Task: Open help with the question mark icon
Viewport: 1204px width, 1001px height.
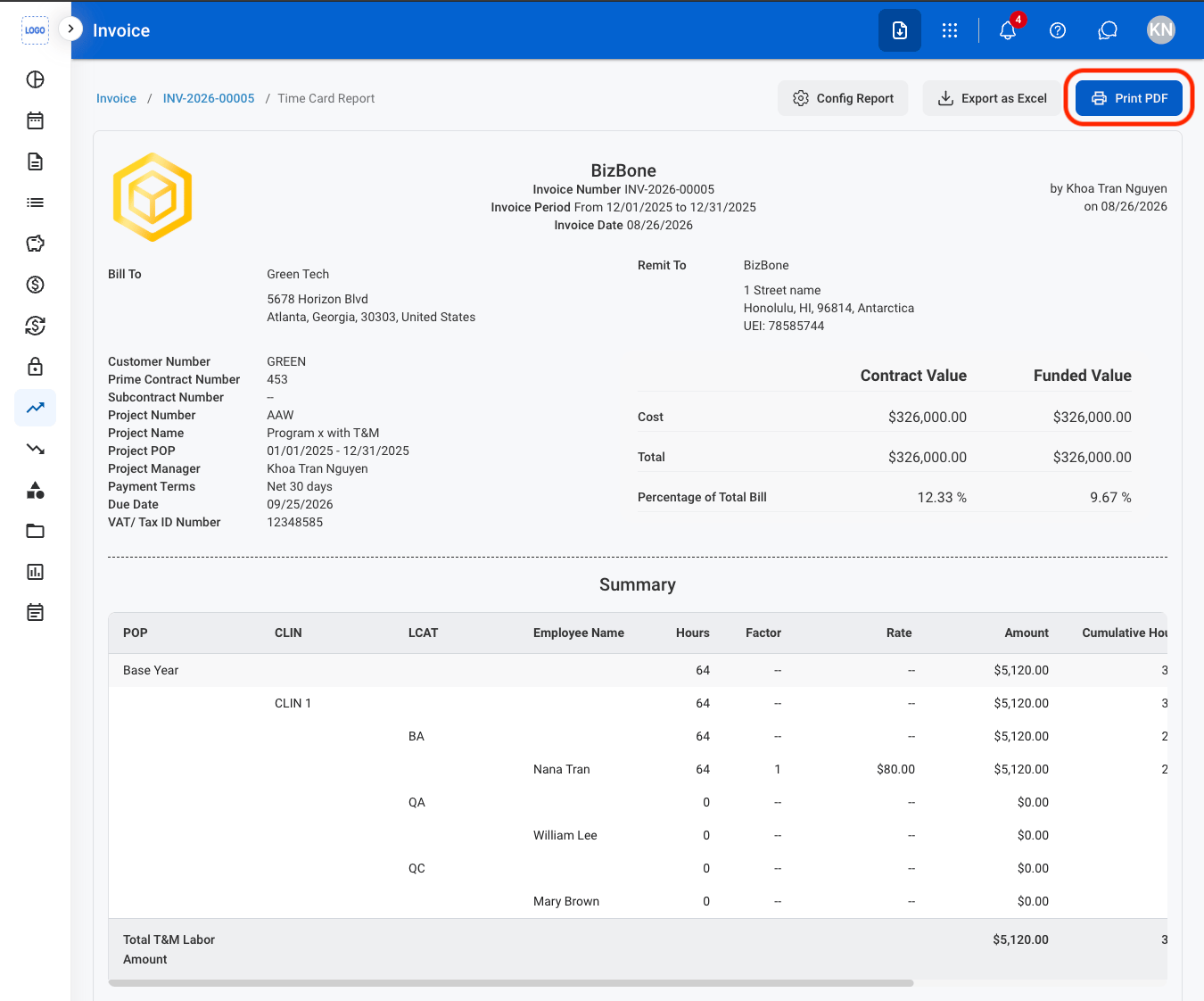Action: click(x=1058, y=30)
